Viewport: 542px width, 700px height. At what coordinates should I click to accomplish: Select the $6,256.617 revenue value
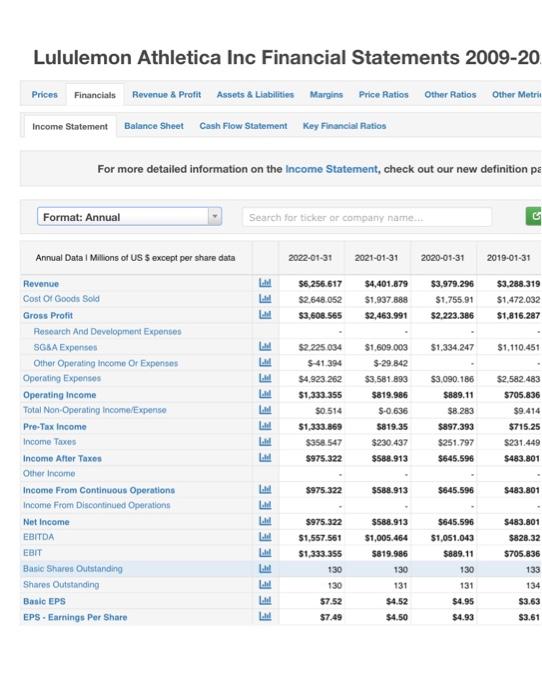pyautogui.click(x=320, y=284)
